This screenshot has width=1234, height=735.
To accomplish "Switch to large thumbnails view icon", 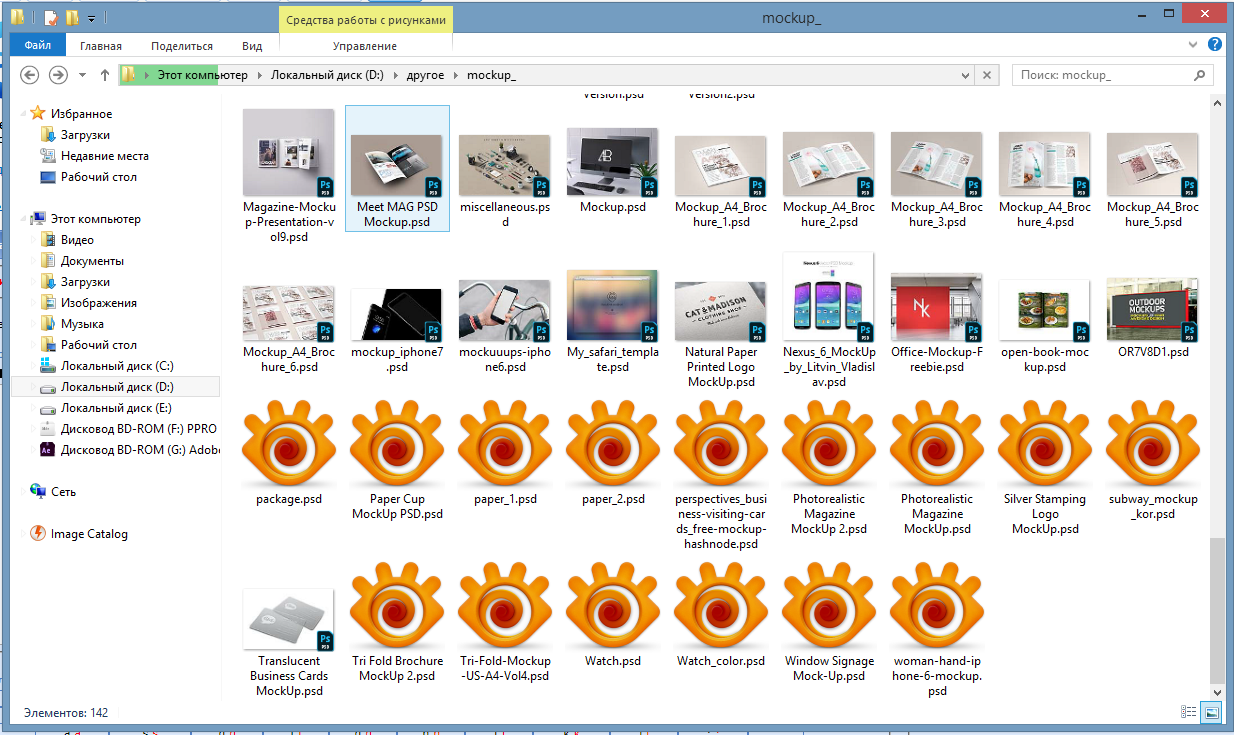I will point(1211,713).
